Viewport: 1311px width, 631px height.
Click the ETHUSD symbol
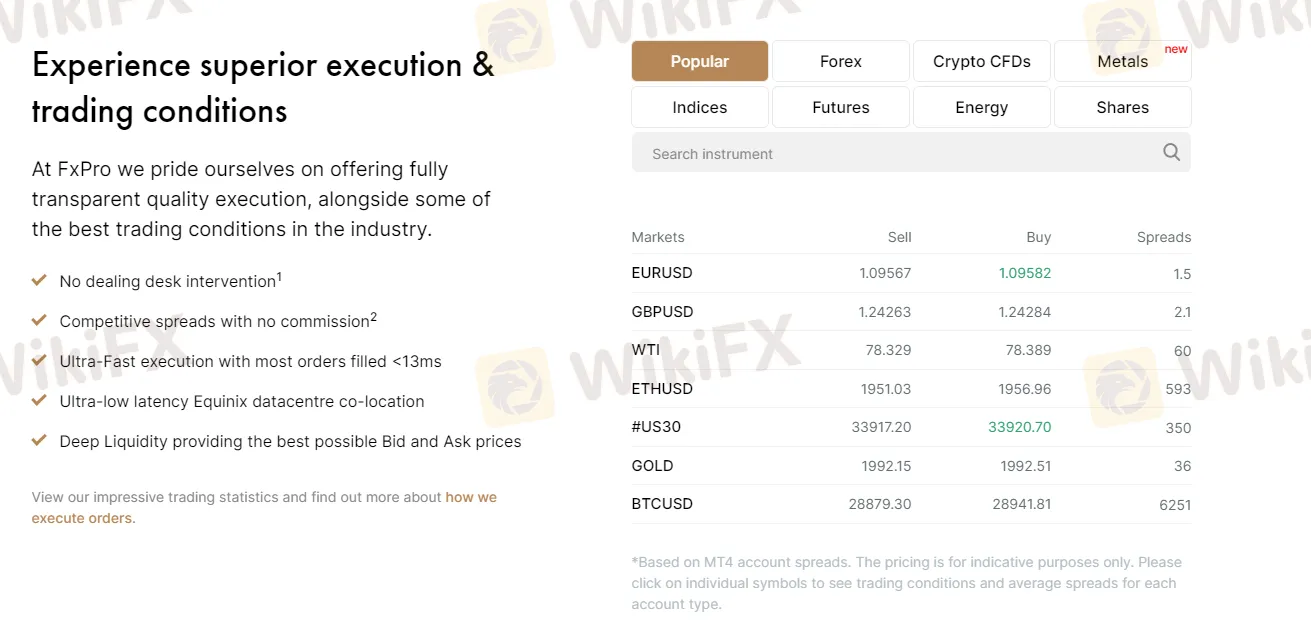662,389
